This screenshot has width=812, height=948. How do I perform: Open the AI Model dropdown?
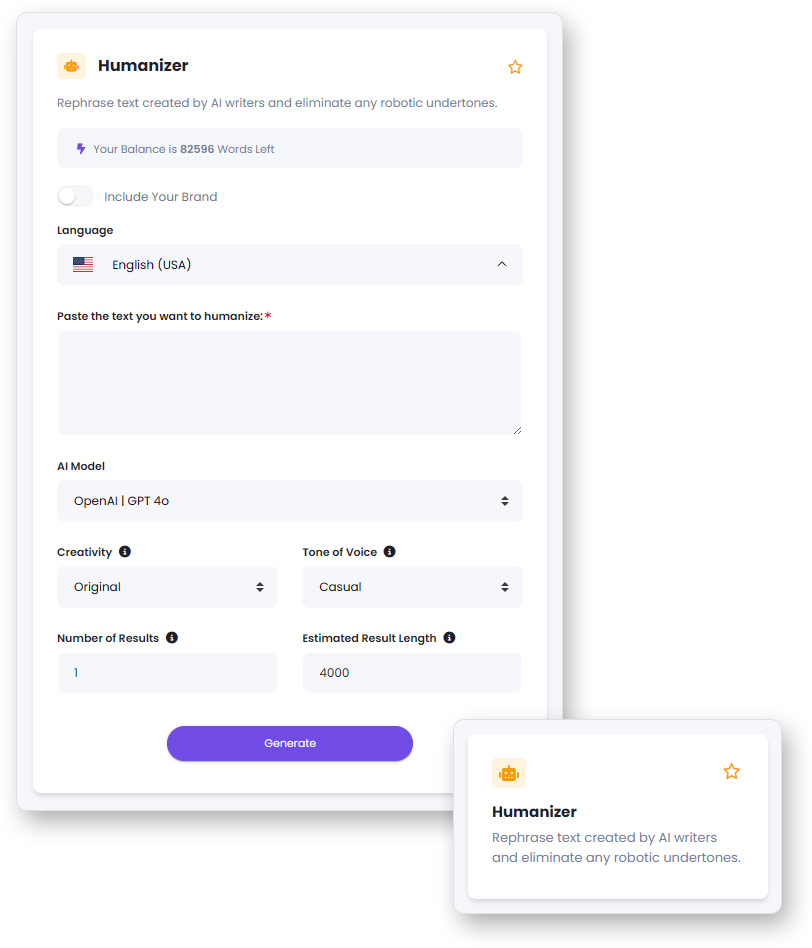(290, 501)
